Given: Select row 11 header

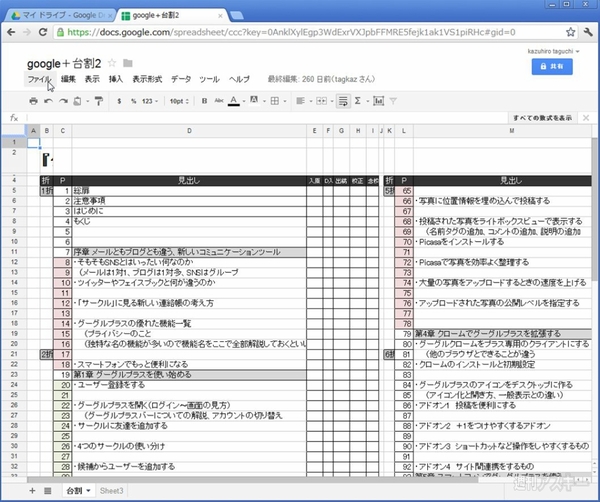Looking at the screenshot, I should coord(14,252).
